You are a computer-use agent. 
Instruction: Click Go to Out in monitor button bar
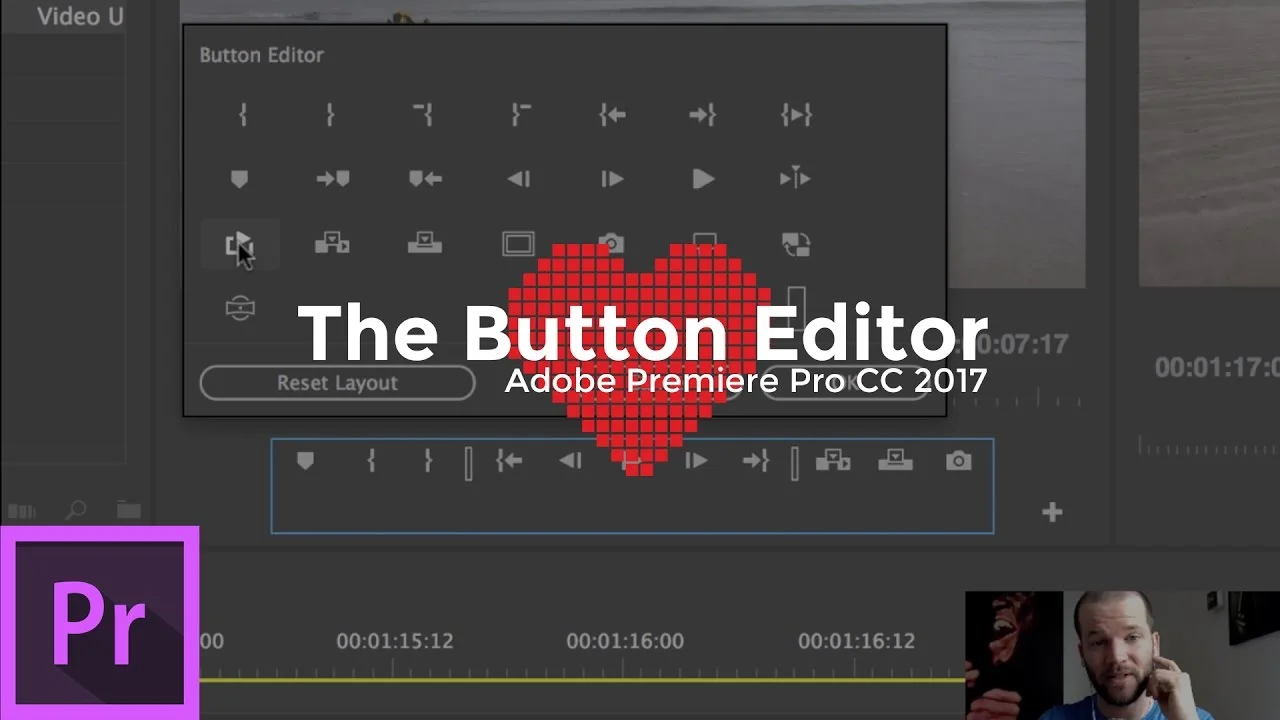[x=756, y=460]
